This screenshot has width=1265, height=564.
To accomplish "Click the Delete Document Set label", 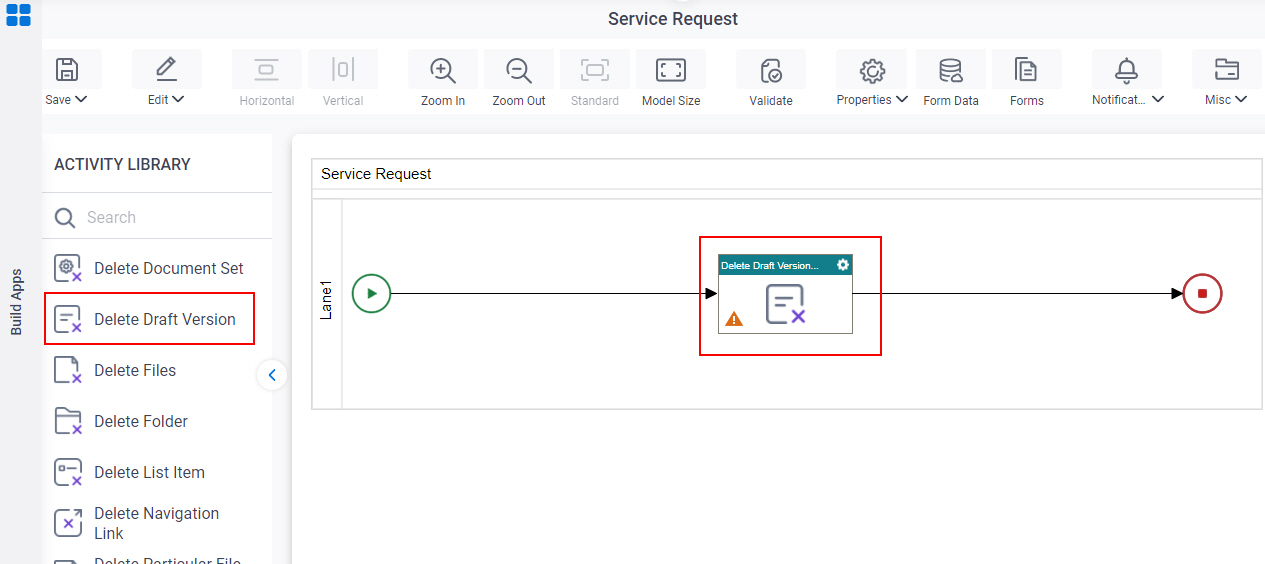I will click(169, 268).
